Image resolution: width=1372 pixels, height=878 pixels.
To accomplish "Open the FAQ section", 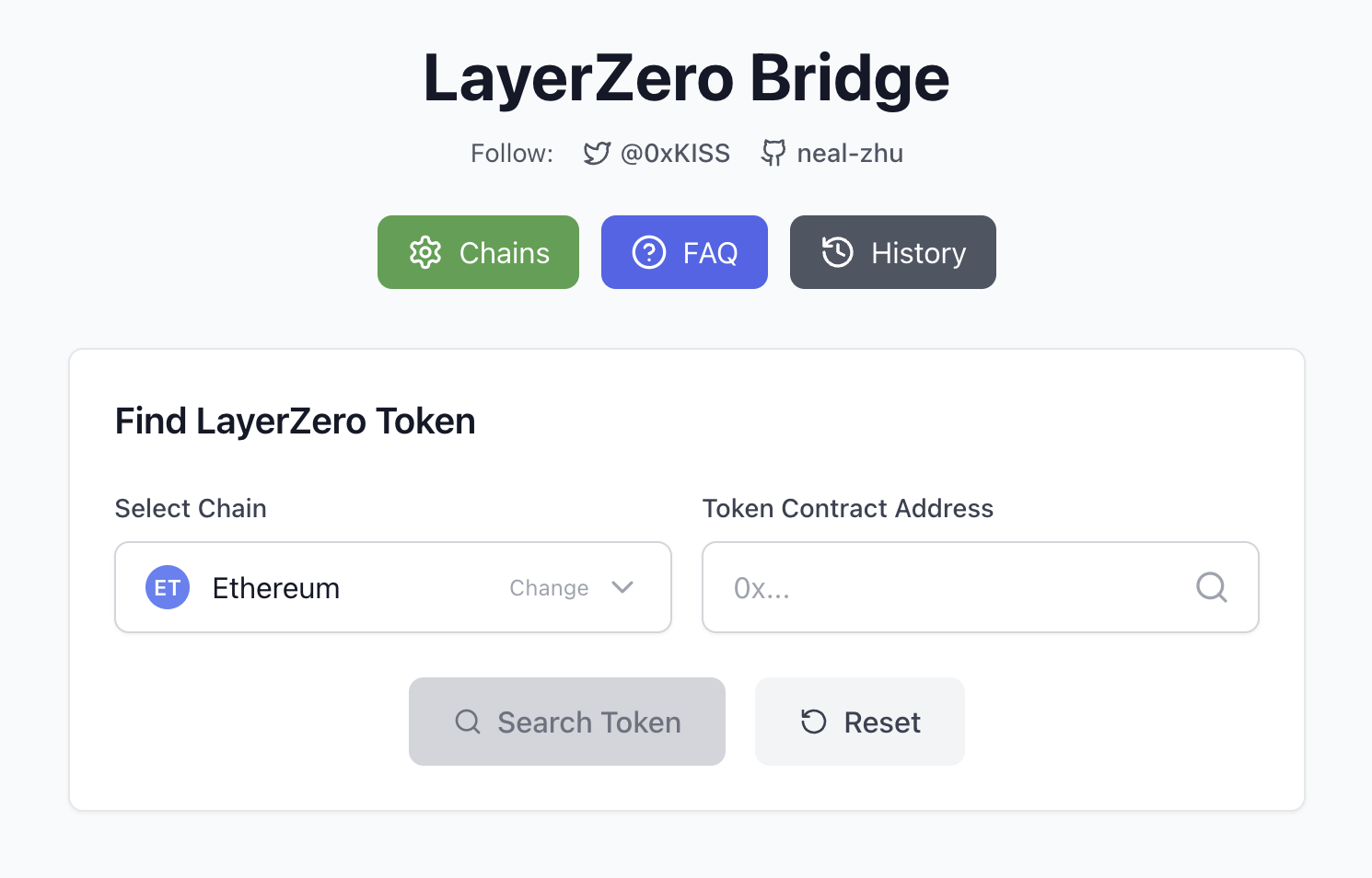I will click(x=684, y=252).
